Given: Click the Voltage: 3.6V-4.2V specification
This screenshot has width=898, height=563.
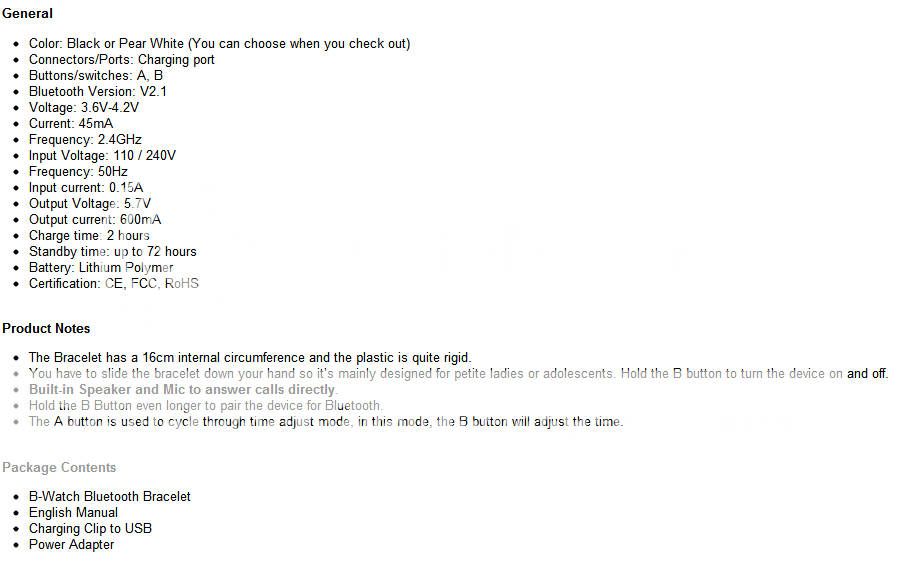Looking at the screenshot, I should click(84, 107).
